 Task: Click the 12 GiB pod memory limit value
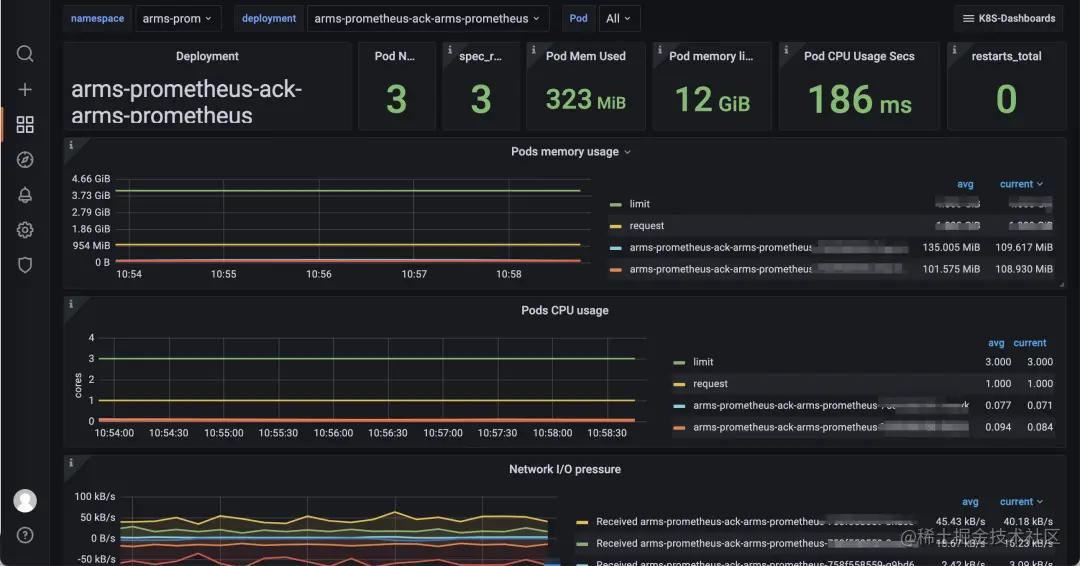pos(712,101)
